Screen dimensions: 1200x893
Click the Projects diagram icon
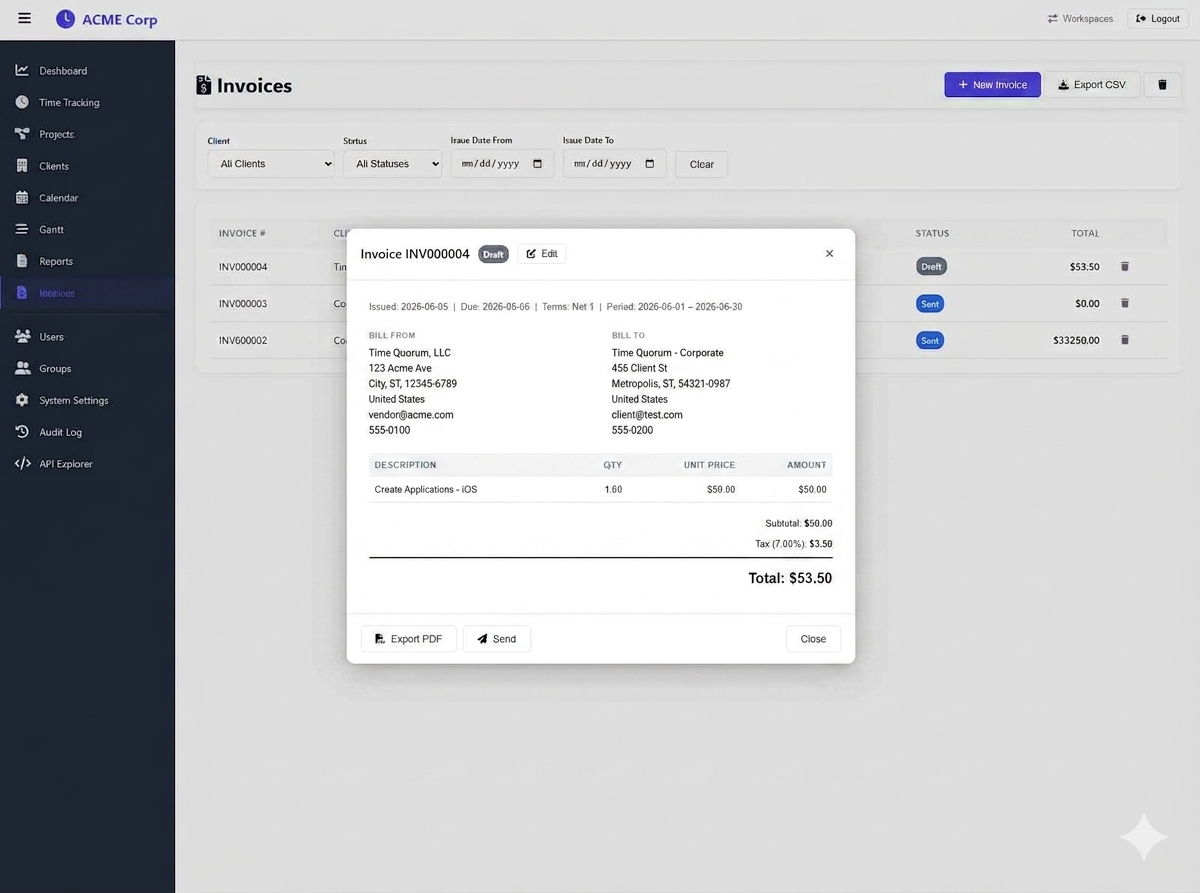coord(22,134)
